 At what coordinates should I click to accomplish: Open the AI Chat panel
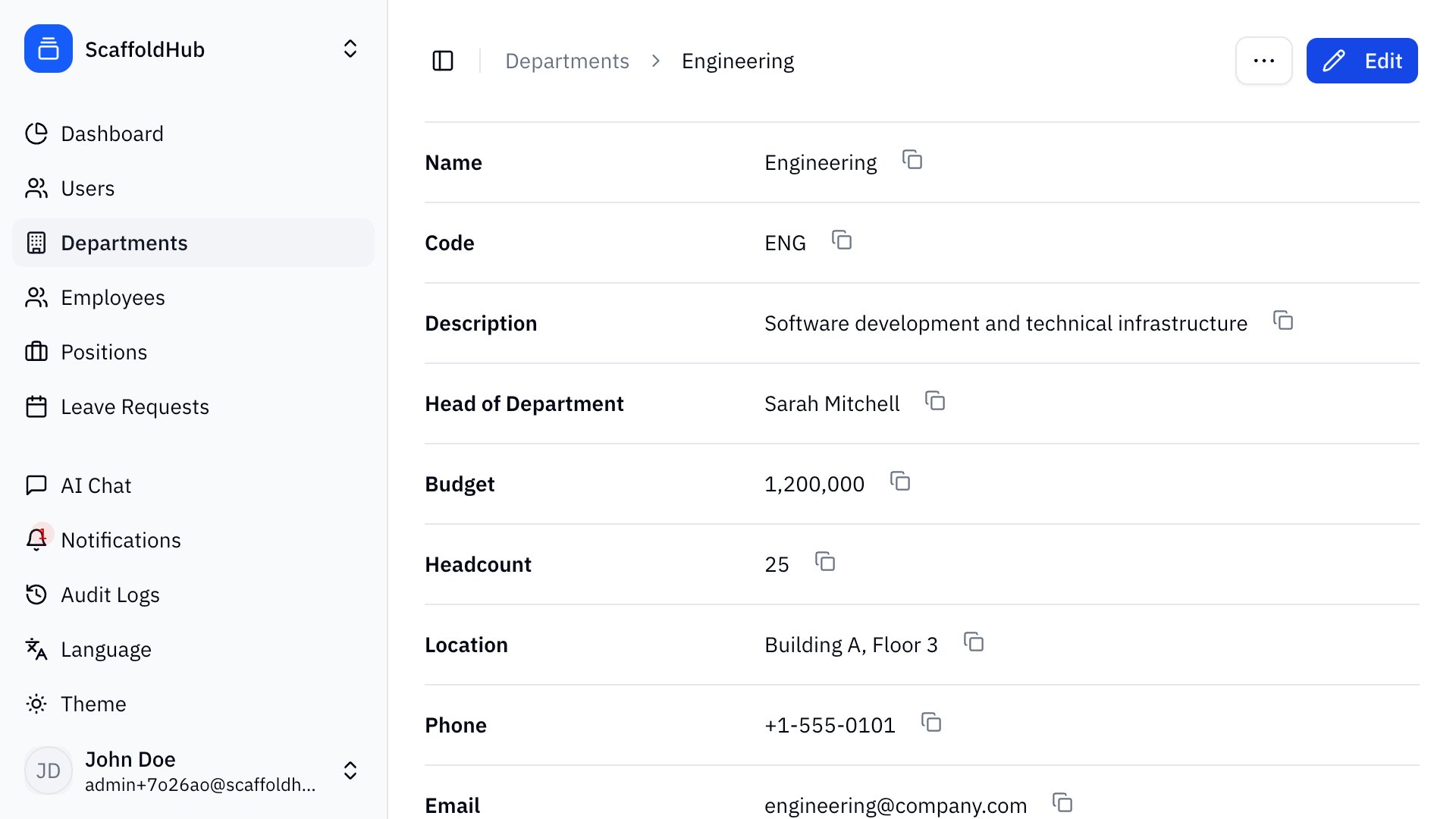[x=96, y=485]
